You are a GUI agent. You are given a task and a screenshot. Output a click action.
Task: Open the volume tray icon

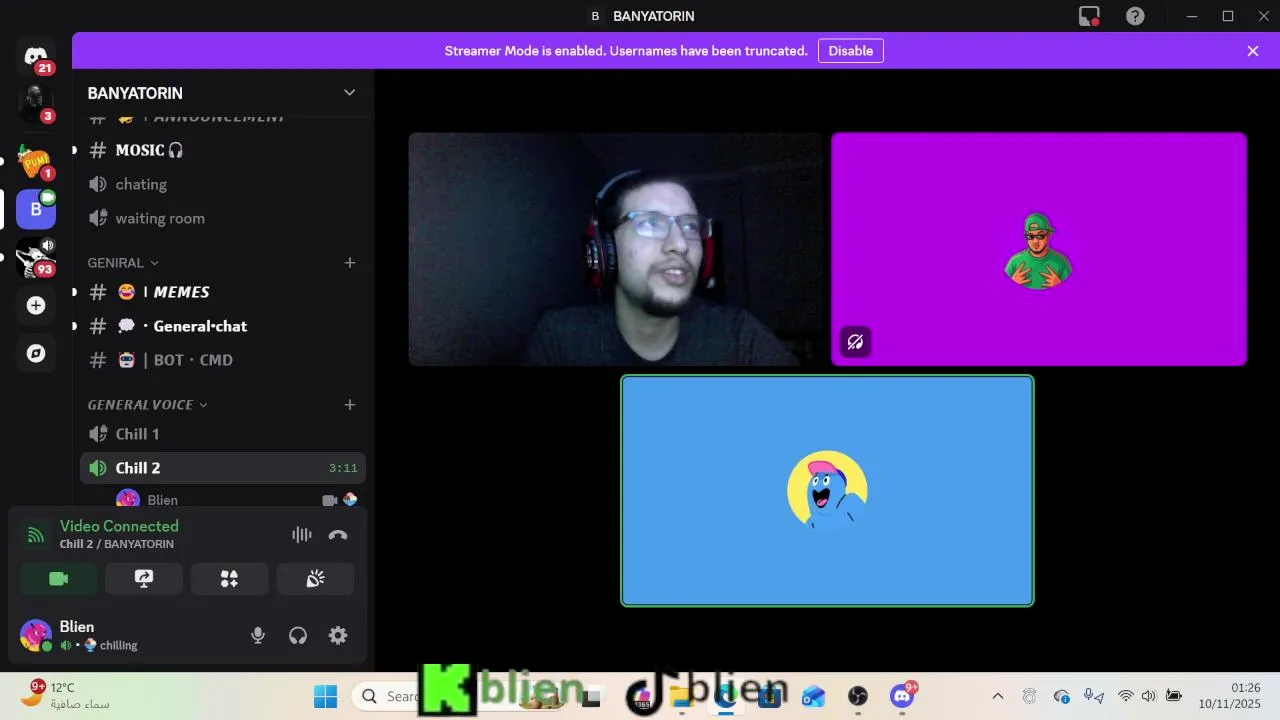pyautogui.click(x=1149, y=696)
